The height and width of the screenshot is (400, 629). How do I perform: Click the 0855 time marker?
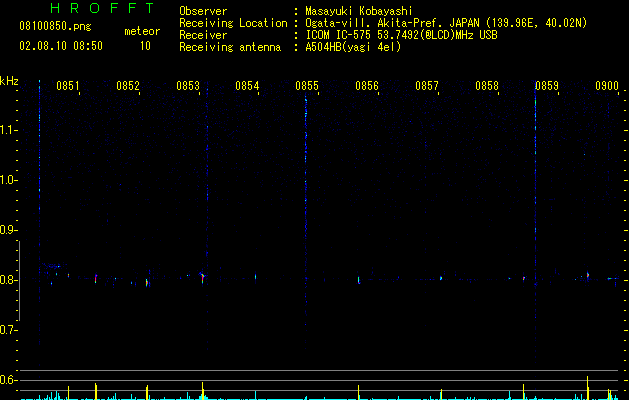pos(307,86)
